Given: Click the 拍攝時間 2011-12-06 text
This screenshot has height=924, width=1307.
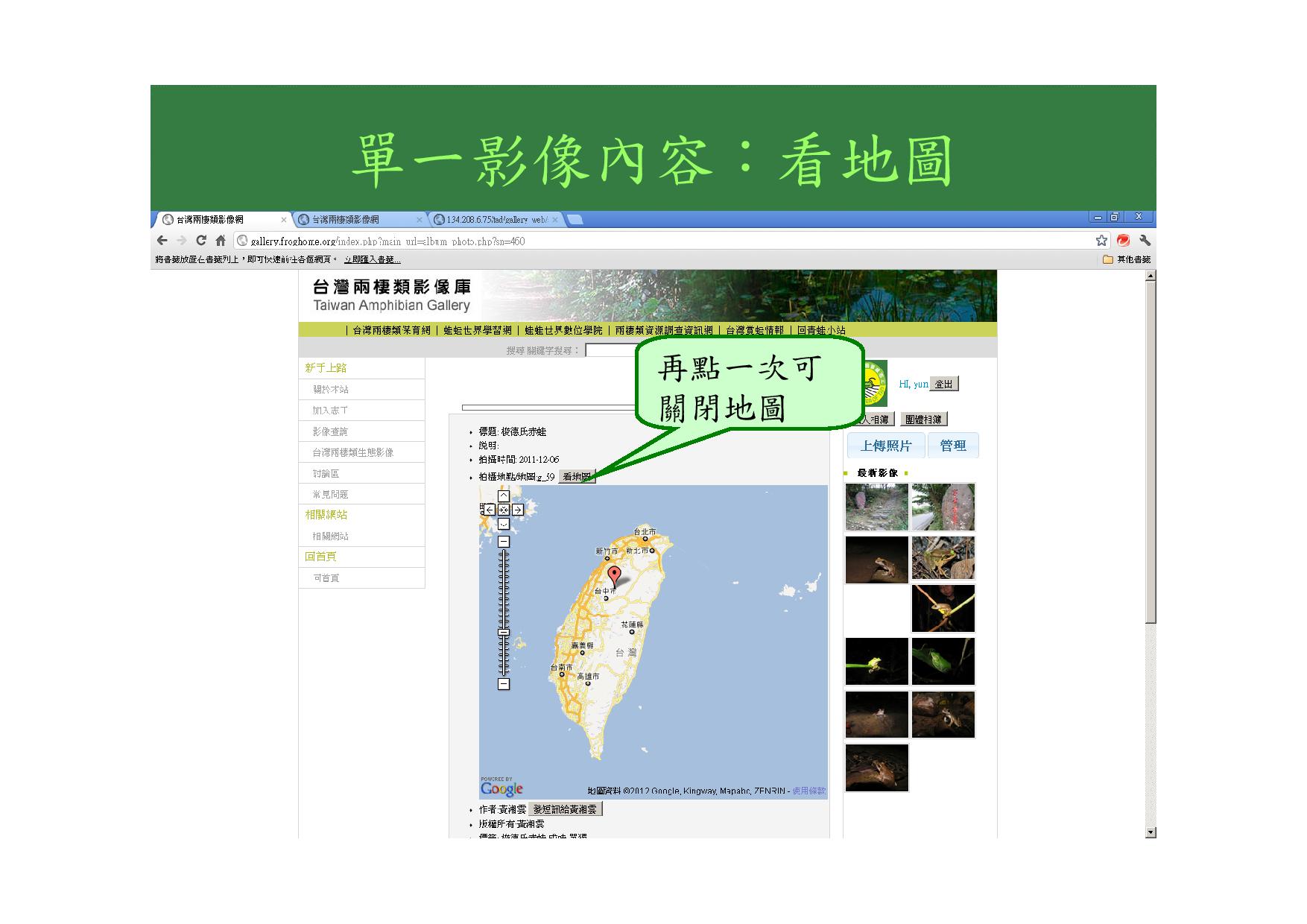Looking at the screenshot, I should (519, 460).
